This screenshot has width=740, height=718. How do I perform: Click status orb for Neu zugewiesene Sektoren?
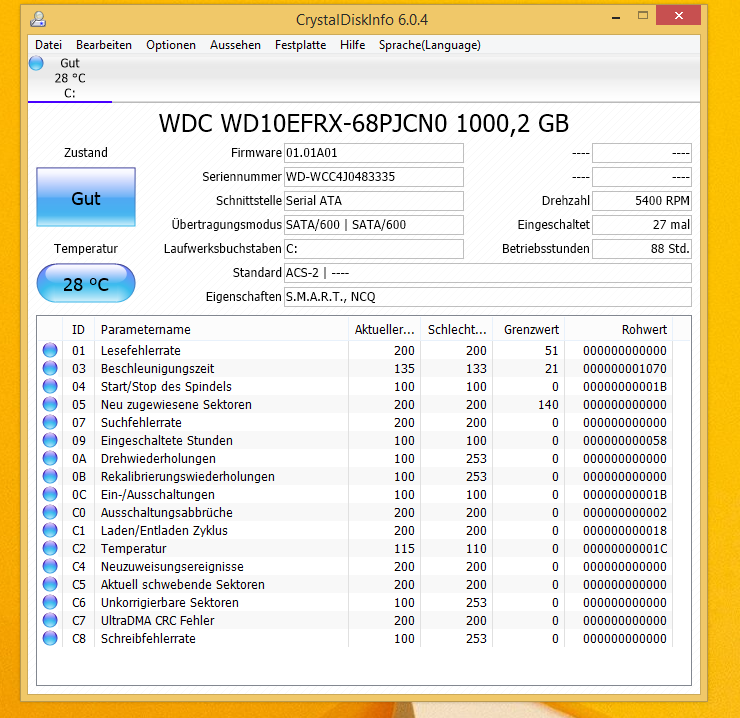click(50, 404)
